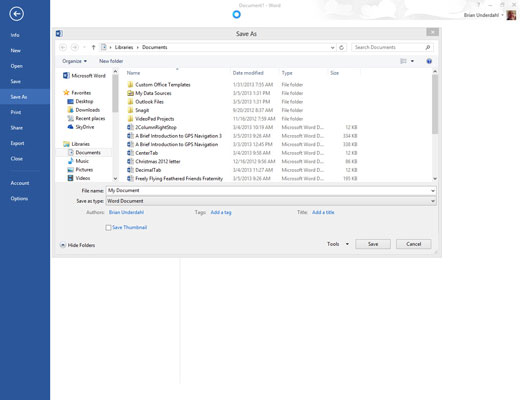The width and height of the screenshot is (520, 400).
Task: Click New folder button
Action: pos(111,61)
